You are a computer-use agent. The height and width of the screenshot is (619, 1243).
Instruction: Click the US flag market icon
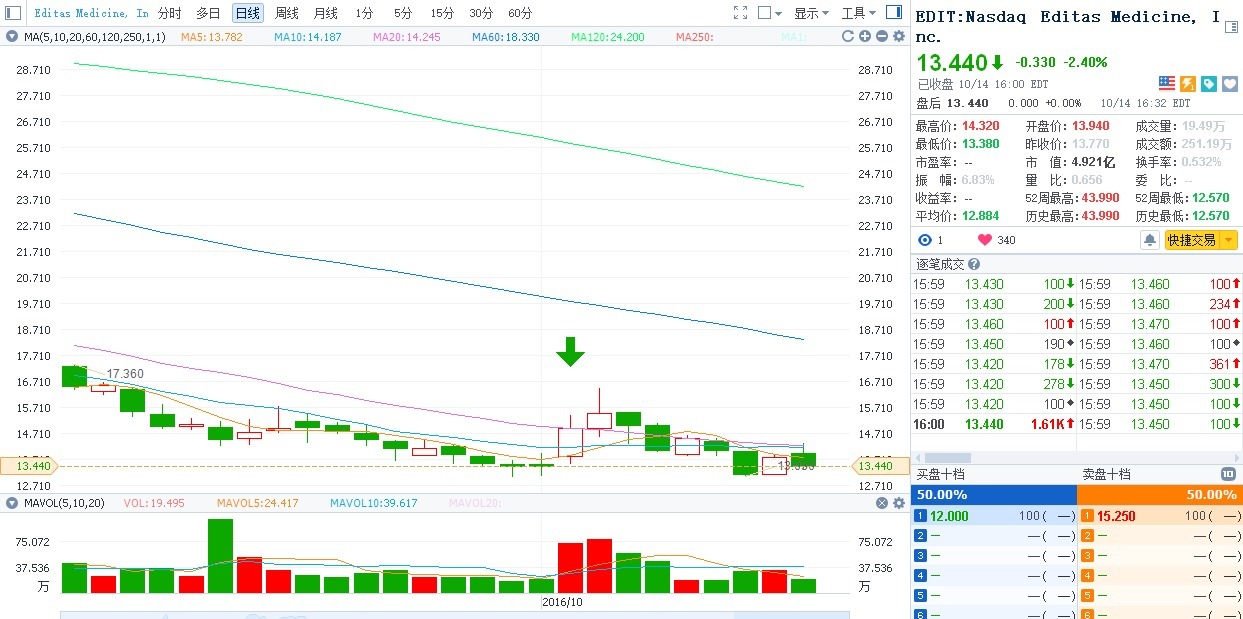pos(1167,84)
